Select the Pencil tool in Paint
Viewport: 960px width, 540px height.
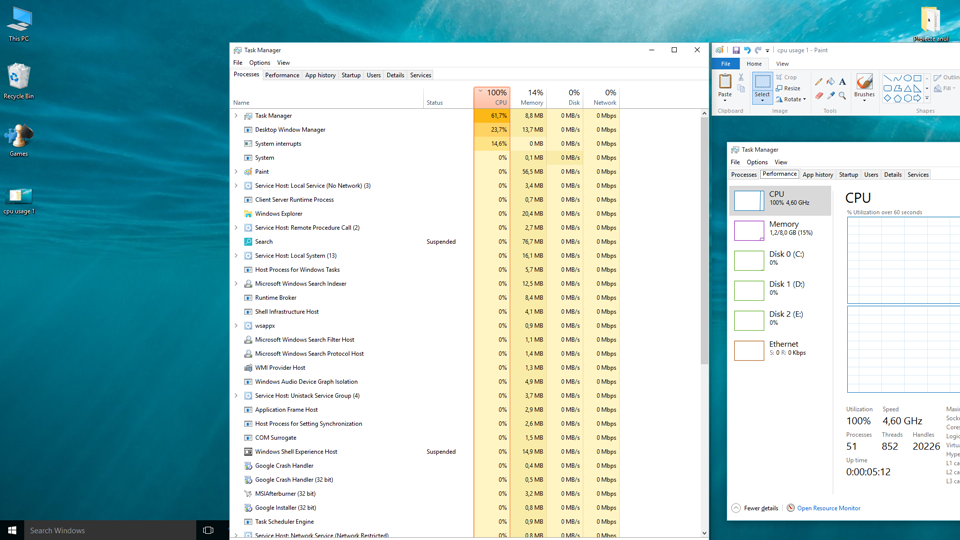819,81
